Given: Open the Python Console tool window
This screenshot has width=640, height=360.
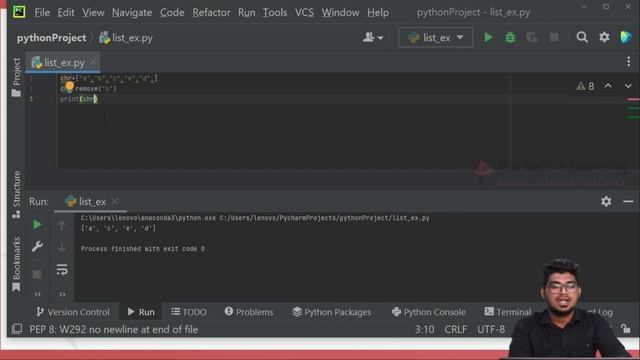Looking at the screenshot, I should (x=429, y=312).
